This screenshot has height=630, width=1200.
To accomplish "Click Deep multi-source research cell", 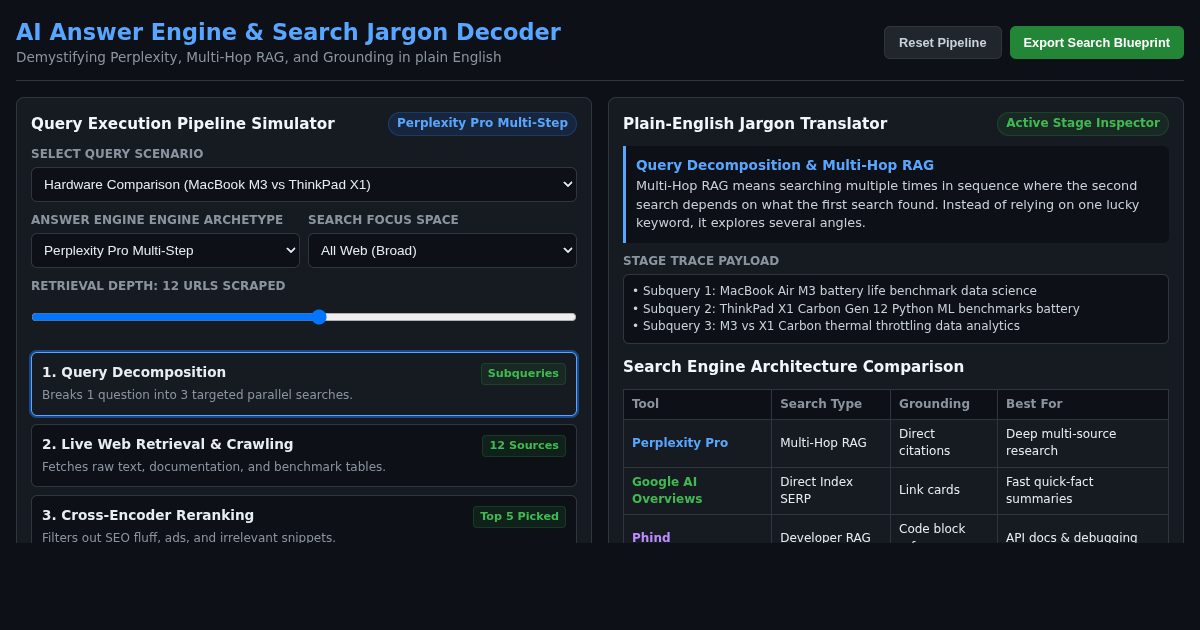I will [1083, 443].
